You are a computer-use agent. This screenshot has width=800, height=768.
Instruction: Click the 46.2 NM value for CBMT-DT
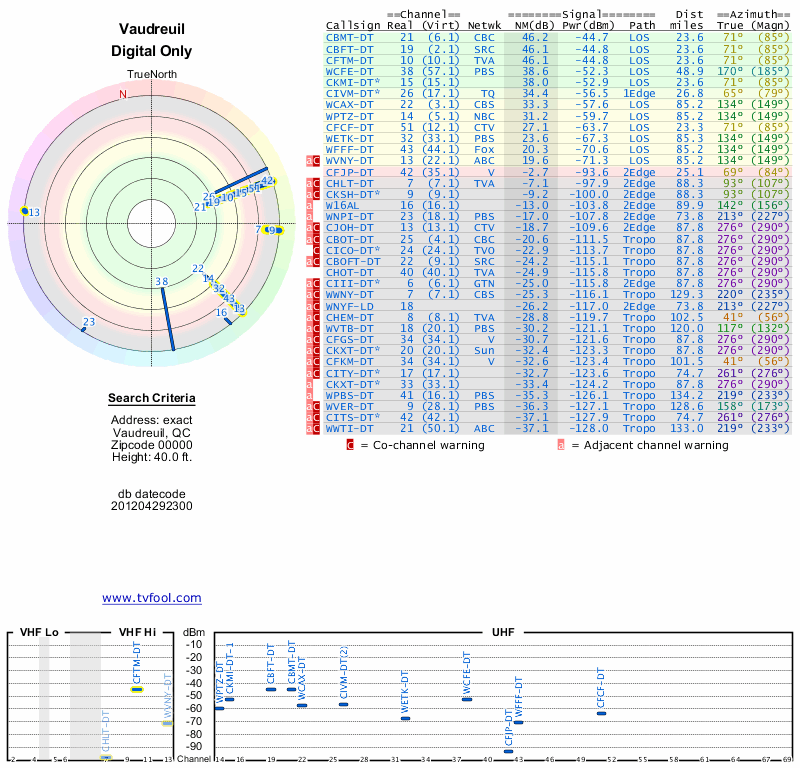point(535,38)
